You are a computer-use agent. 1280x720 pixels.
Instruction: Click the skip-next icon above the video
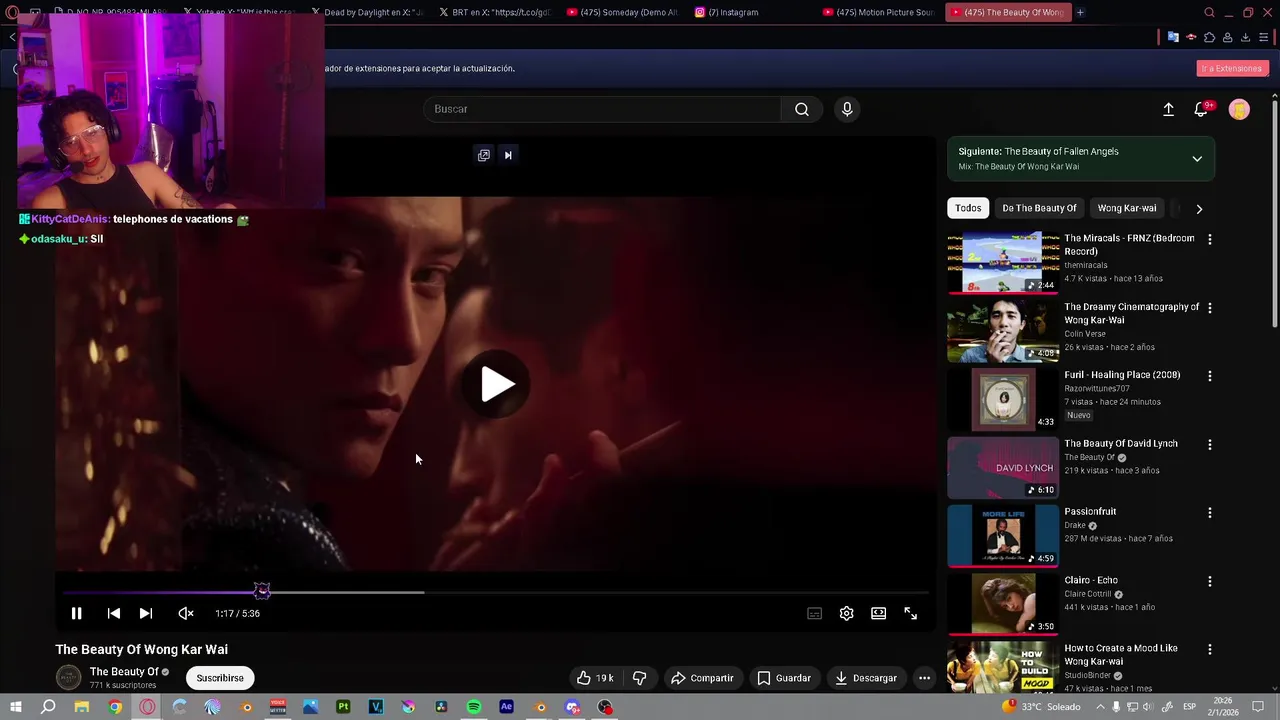point(508,155)
